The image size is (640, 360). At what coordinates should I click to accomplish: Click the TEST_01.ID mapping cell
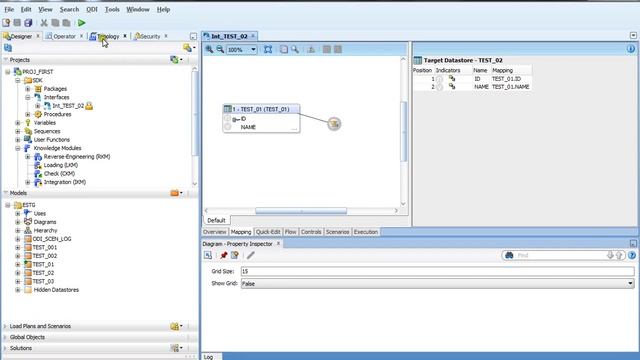[x=506, y=79]
